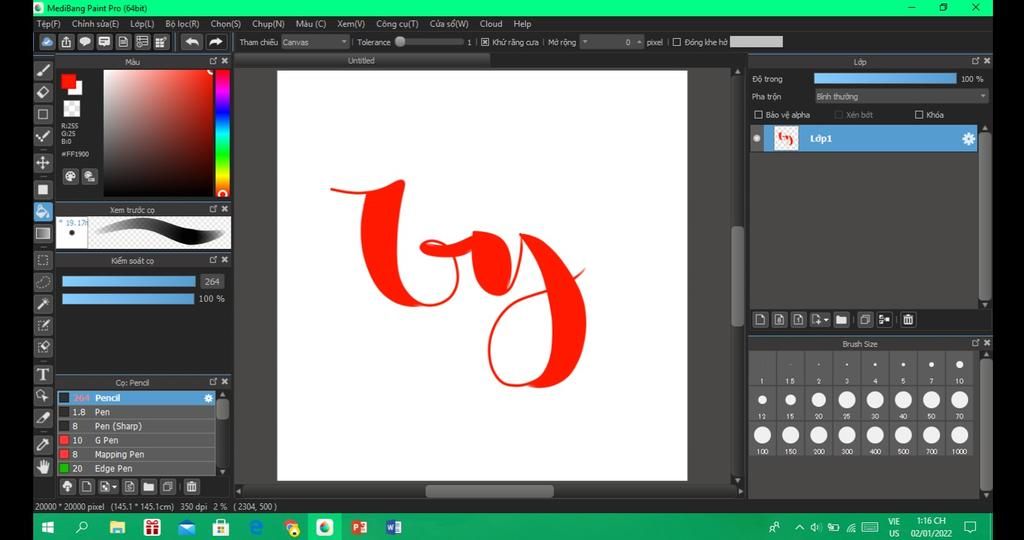Image resolution: width=1024 pixels, height=540 pixels.
Task: Undock the Màu color panel
Action: 213,61
